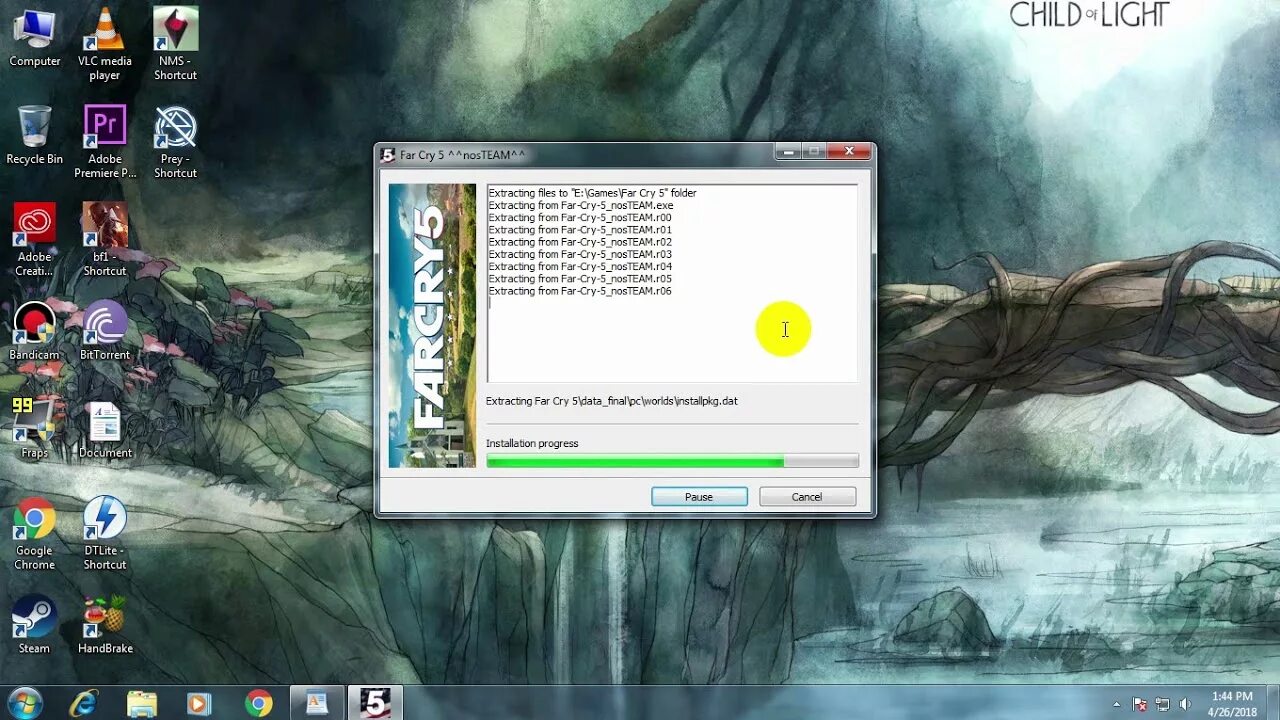Open the network tray icon
This screenshot has width=1280, height=720.
1162,704
